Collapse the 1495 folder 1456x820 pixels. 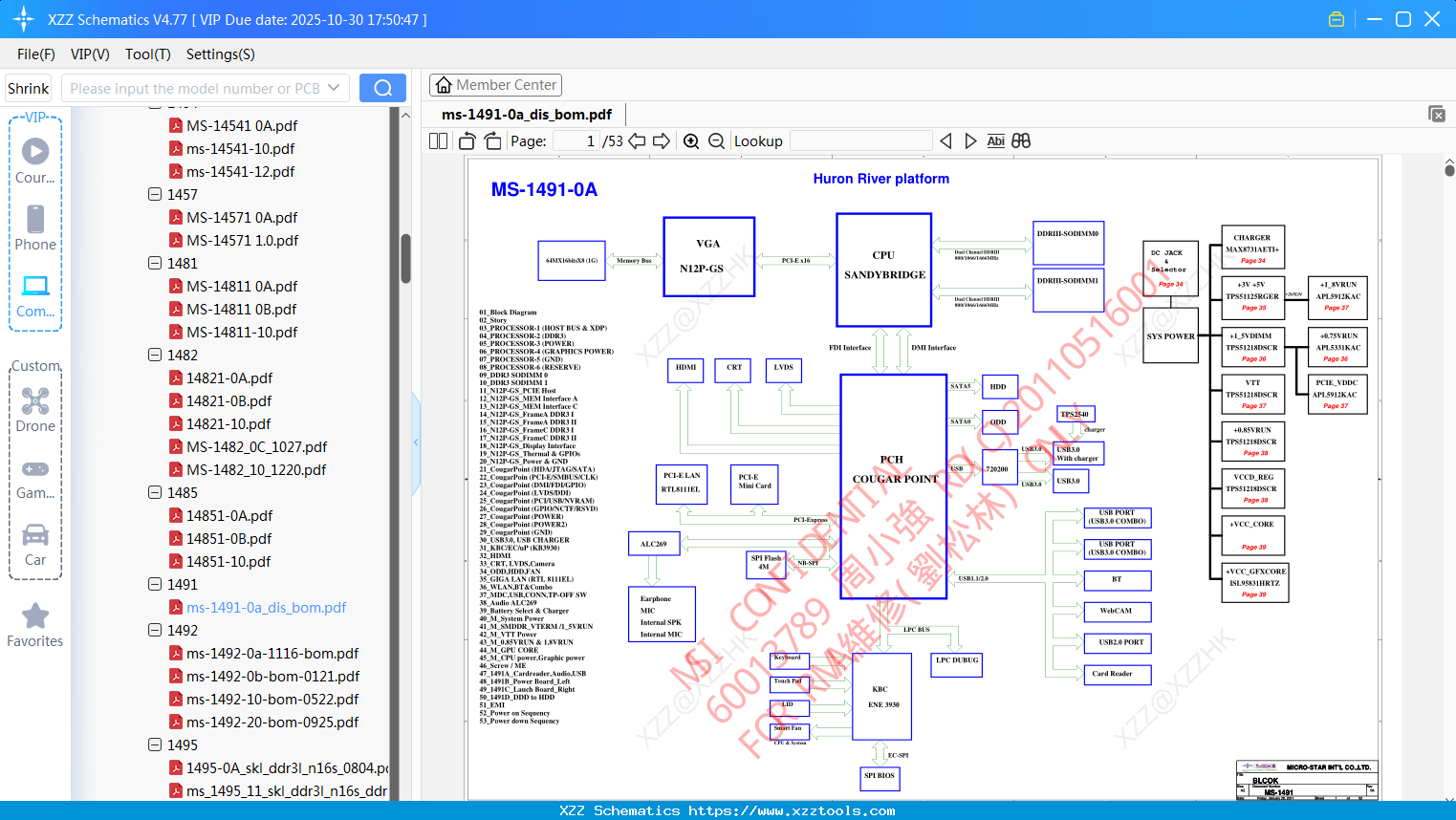(x=155, y=744)
